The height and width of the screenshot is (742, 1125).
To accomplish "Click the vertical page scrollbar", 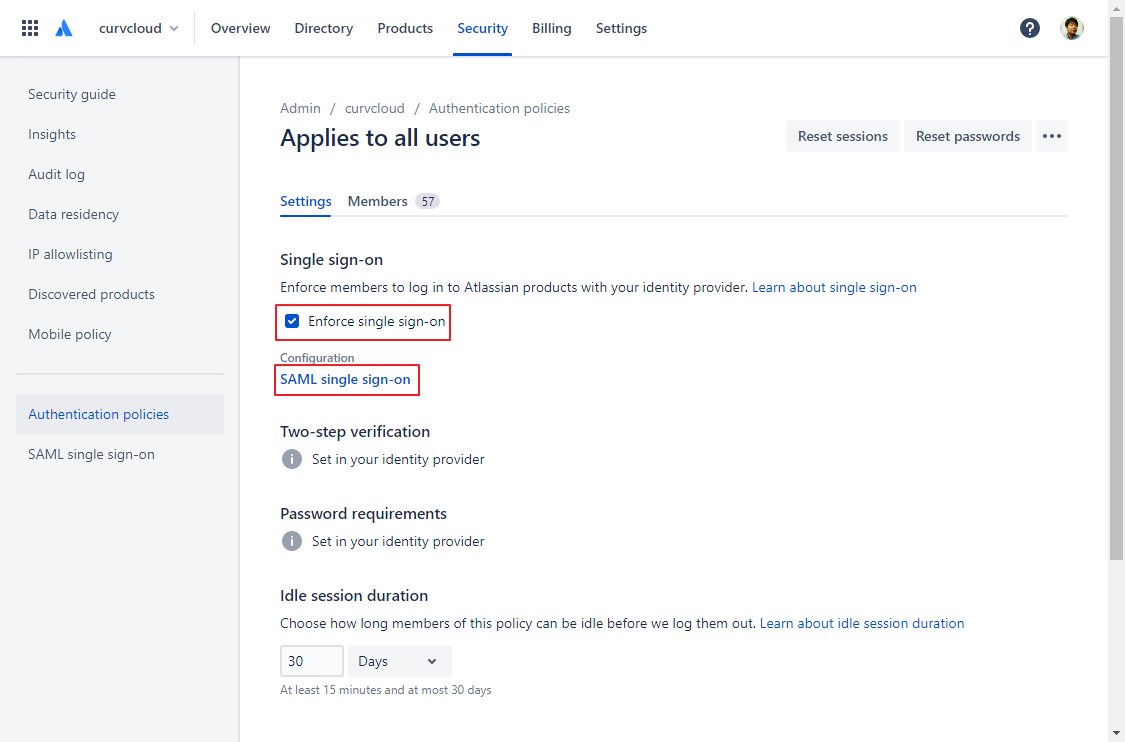I will click(x=1116, y=287).
